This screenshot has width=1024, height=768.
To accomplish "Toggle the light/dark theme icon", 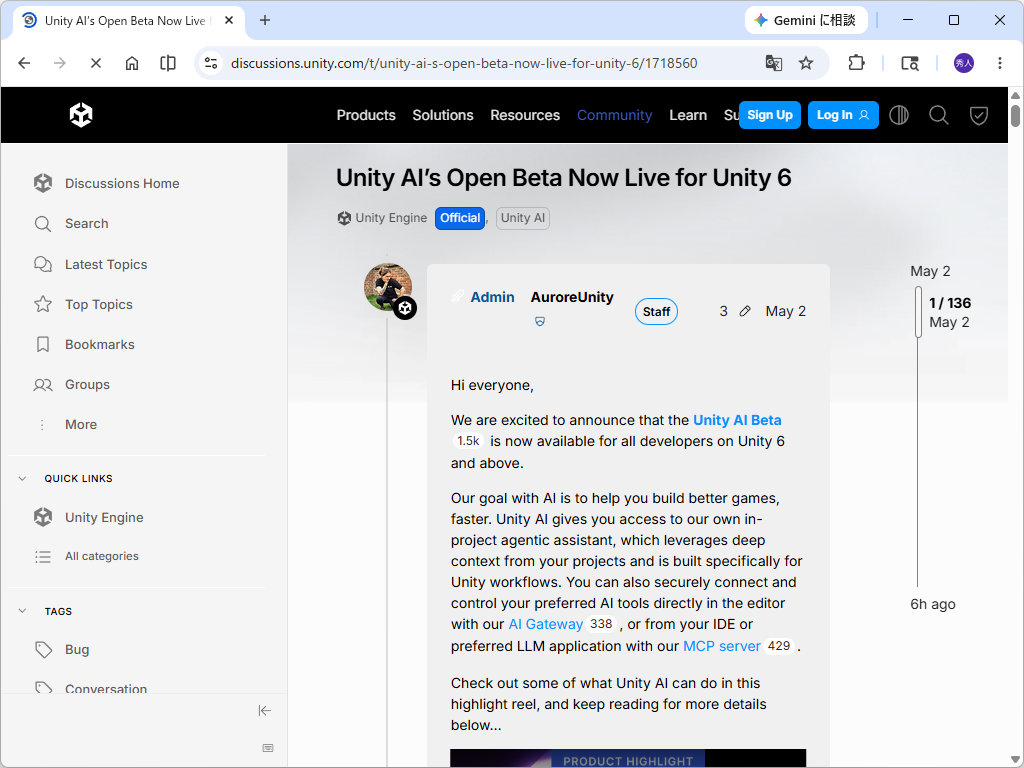I will tap(899, 116).
